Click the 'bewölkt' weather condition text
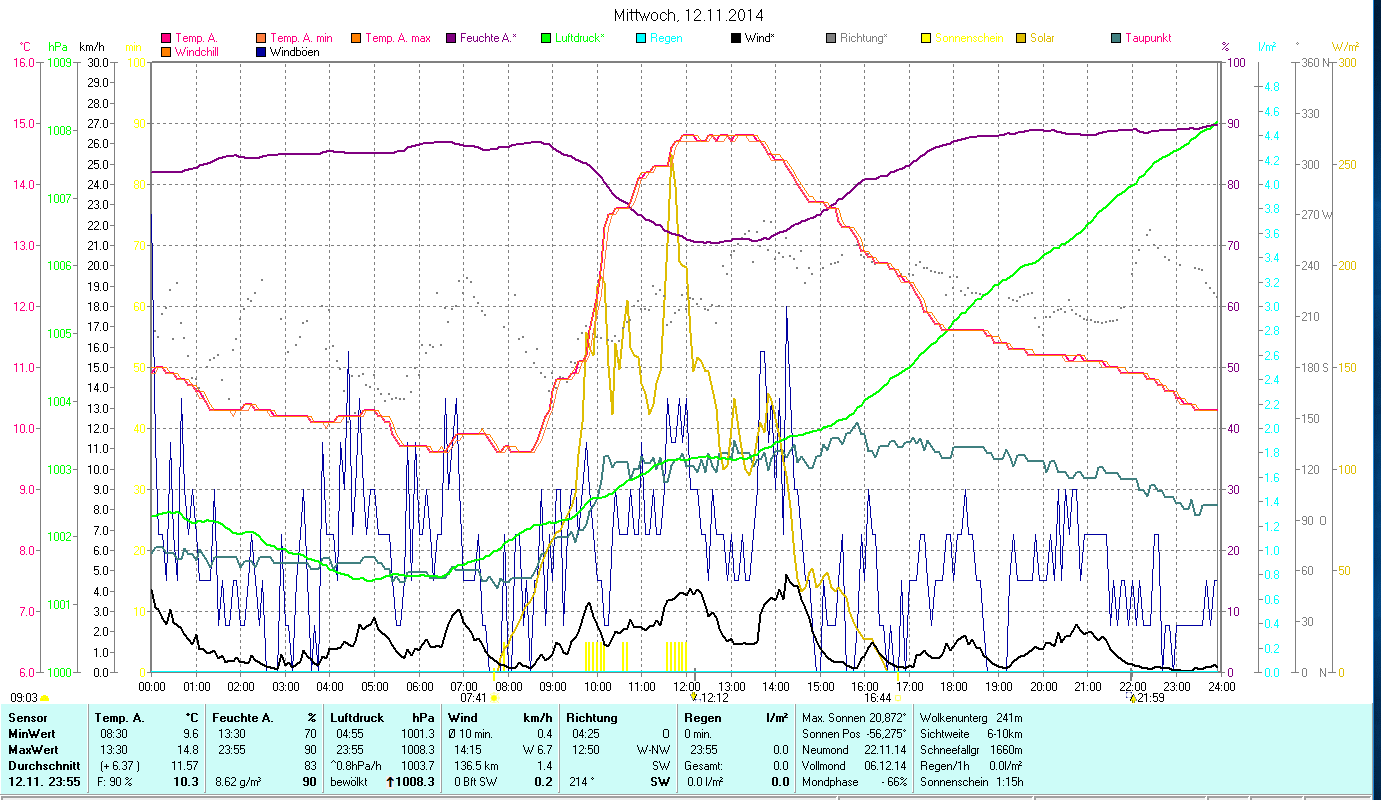Viewport: 1381px width, 800px height. click(x=350, y=782)
